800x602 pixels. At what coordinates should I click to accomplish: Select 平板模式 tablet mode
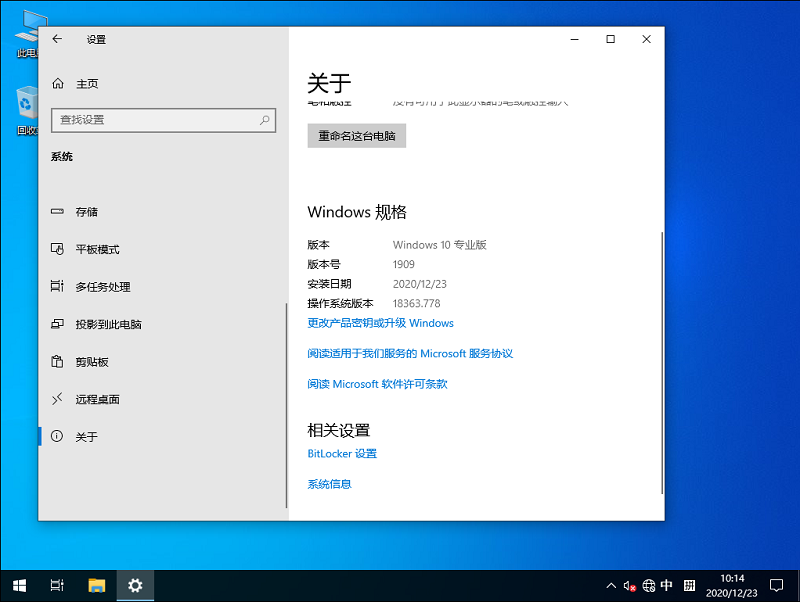pos(97,249)
